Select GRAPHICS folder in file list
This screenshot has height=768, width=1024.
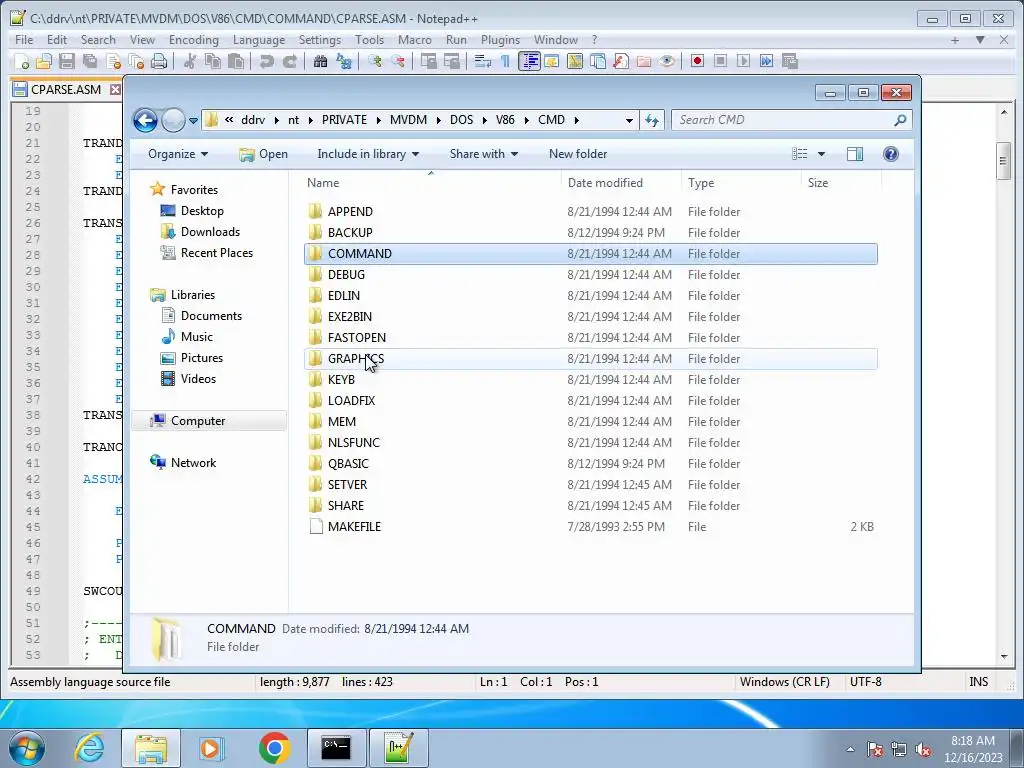(590, 359)
